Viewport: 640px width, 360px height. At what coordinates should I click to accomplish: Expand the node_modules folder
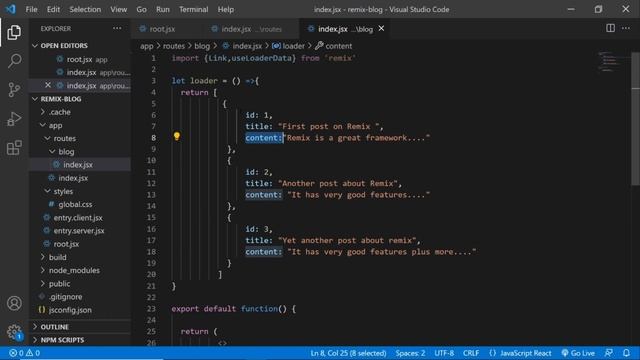(x=80, y=270)
